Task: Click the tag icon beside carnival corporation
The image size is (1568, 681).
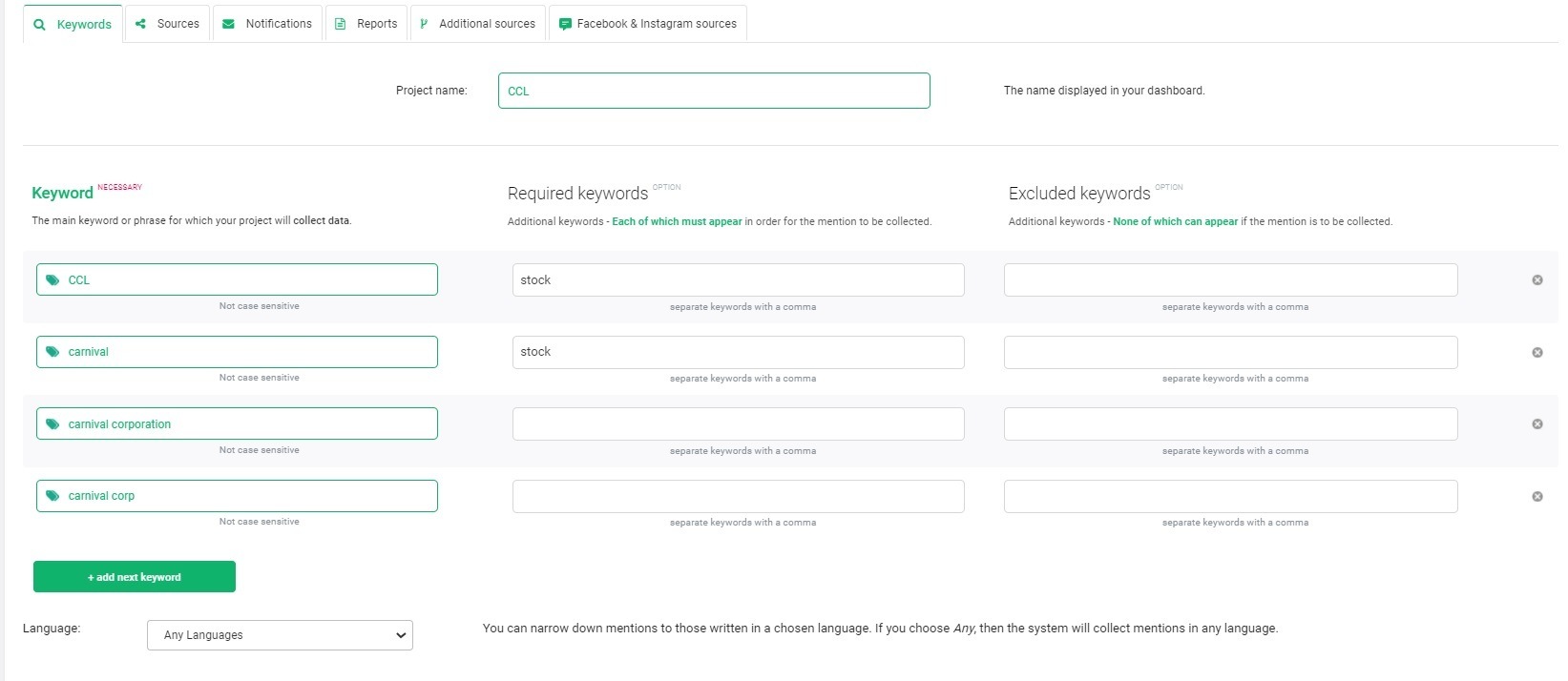Action: click(52, 424)
